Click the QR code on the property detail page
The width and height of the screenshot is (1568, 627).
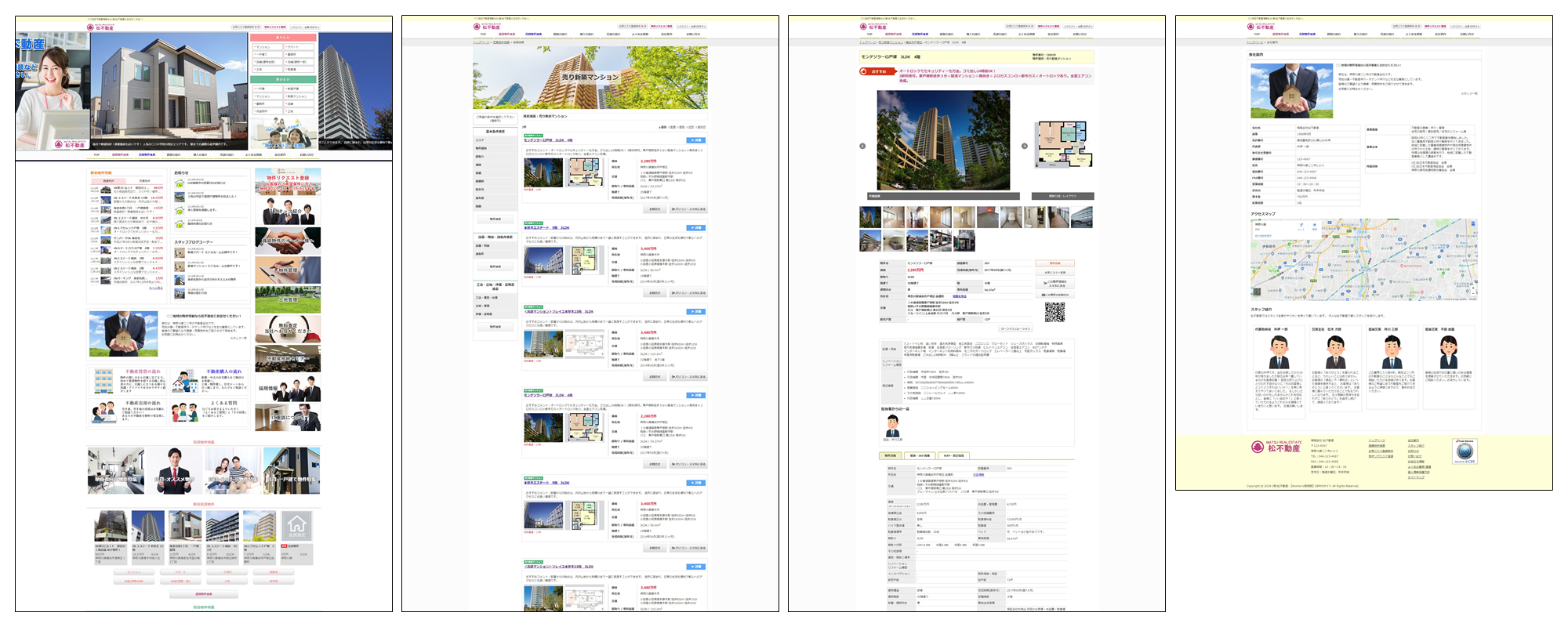click(x=1055, y=313)
